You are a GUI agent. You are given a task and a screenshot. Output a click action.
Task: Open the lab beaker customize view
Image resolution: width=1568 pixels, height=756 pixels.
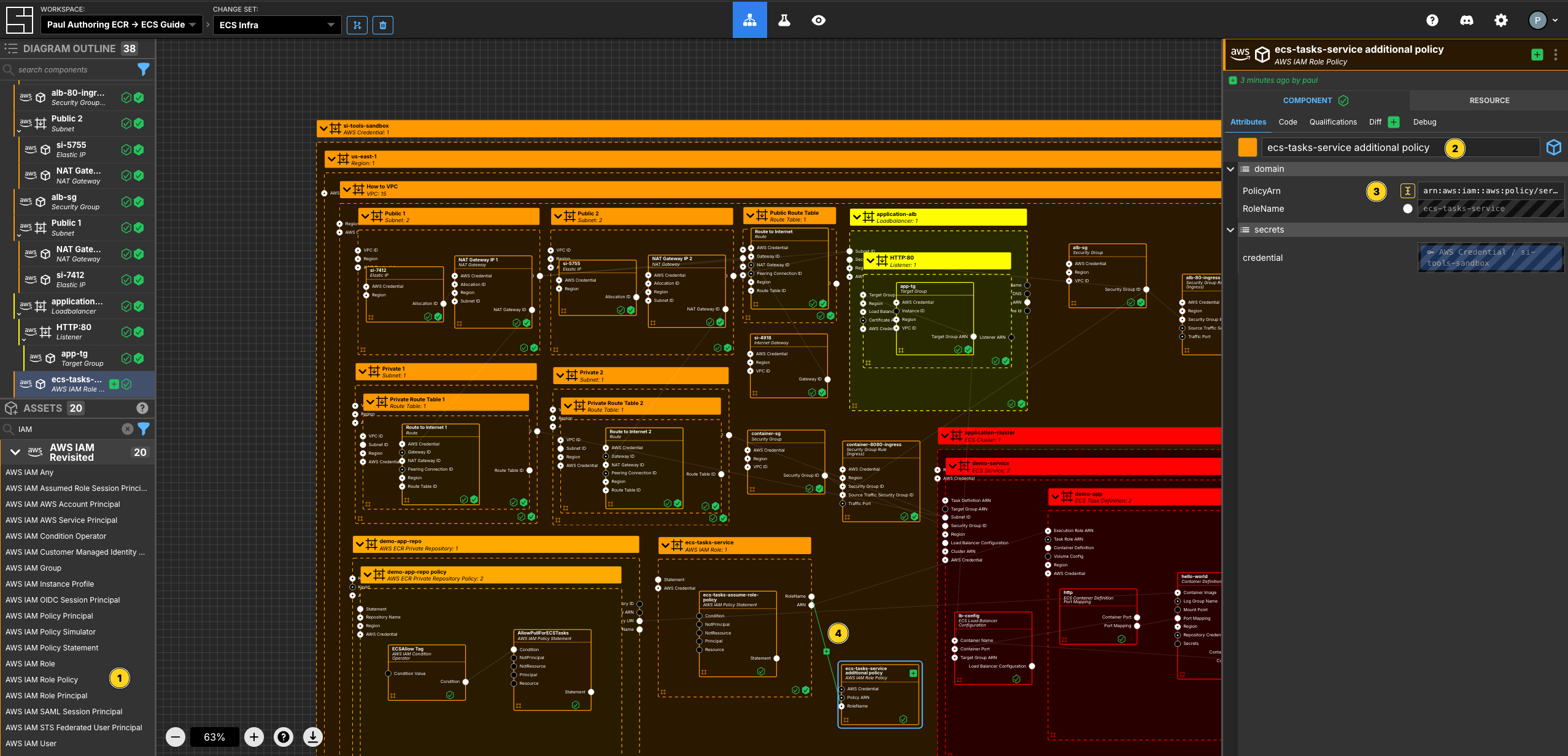click(784, 20)
